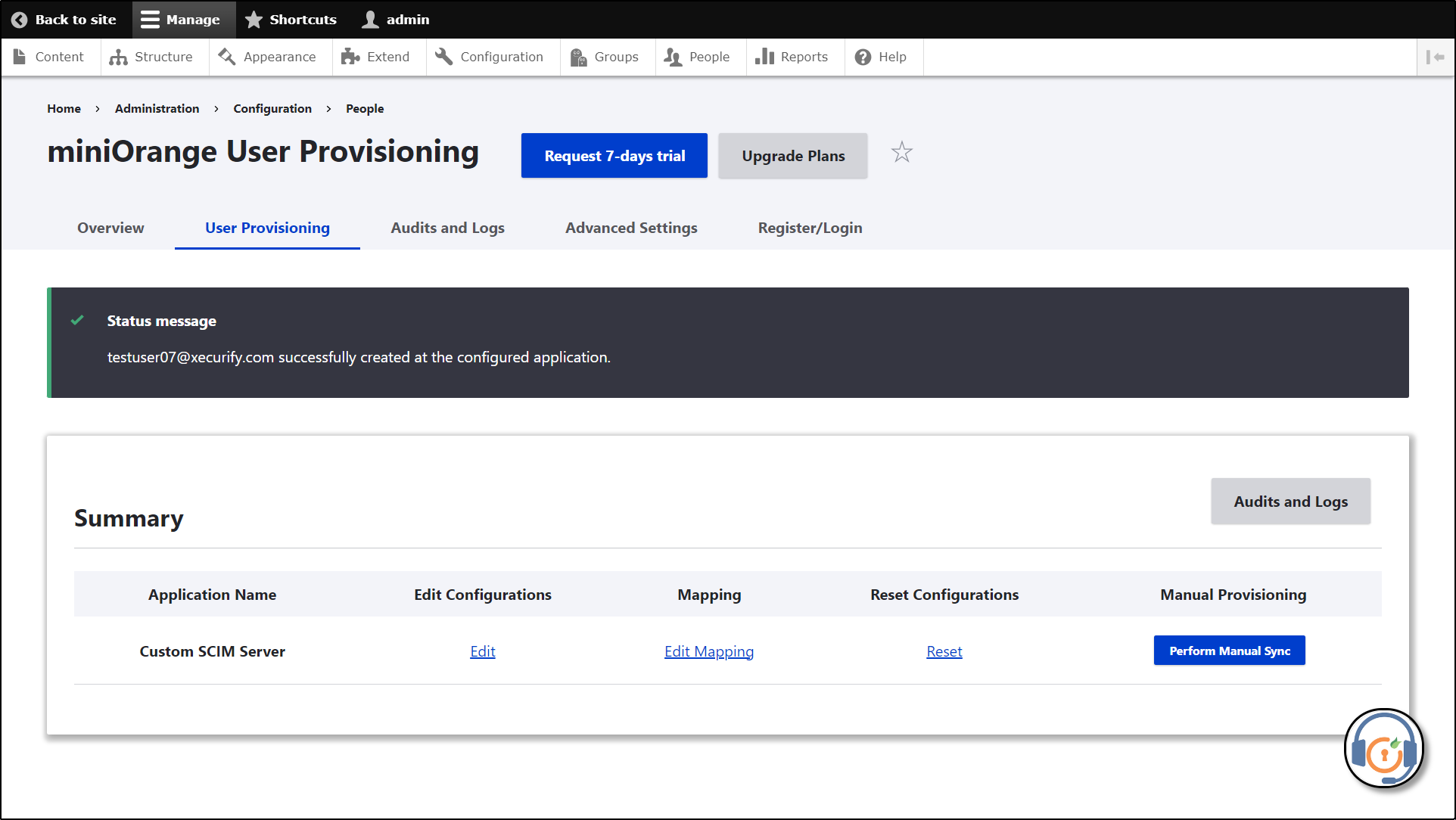The image size is (1456, 820).
Task: Open the Content section icon
Action: tap(20, 56)
